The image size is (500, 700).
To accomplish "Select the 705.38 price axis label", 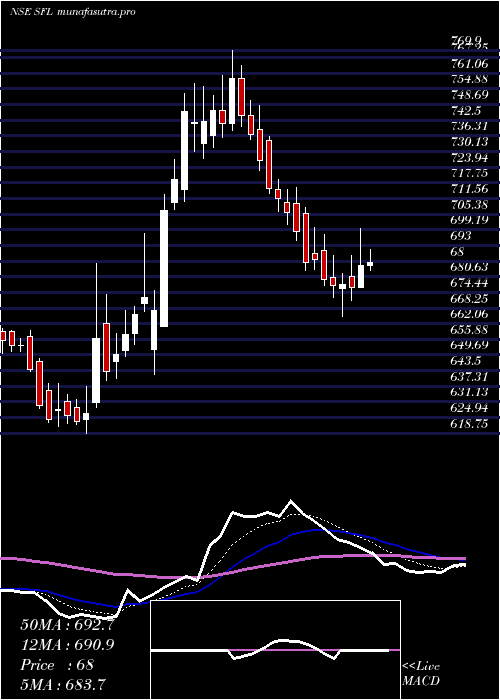I will tap(469, 204).
